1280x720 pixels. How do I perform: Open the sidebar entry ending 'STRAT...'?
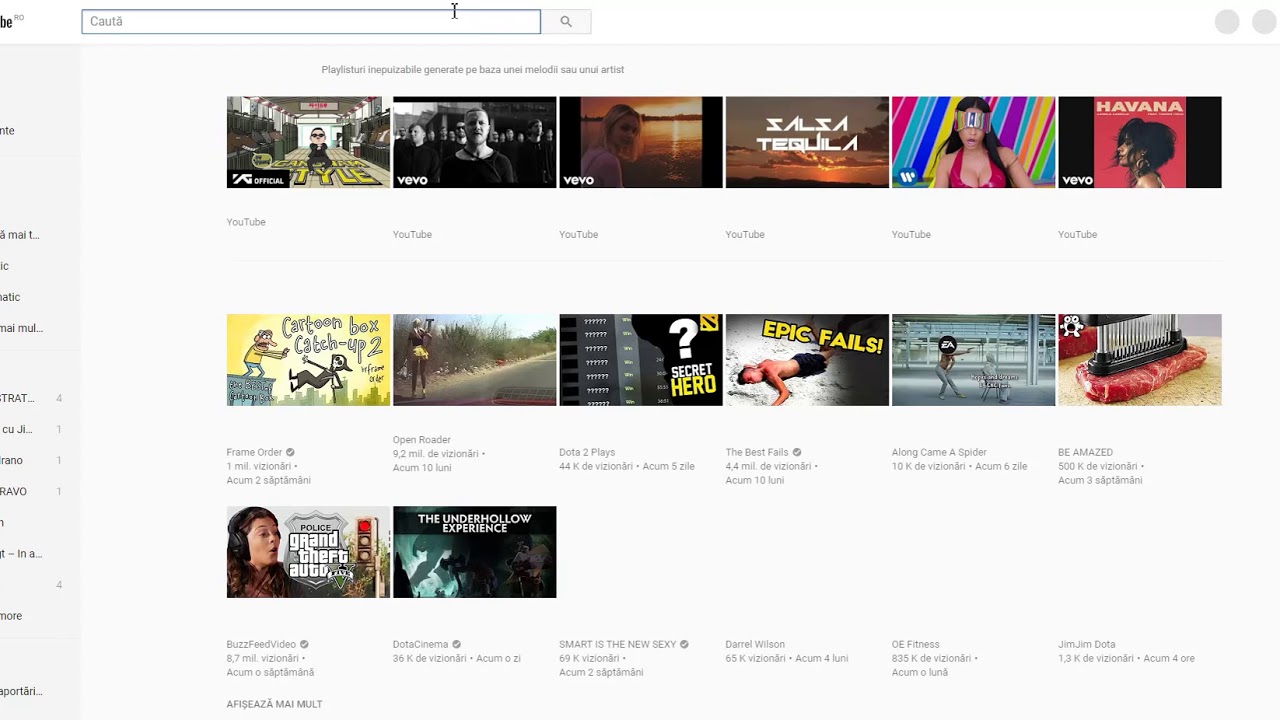tap(17, 398)
